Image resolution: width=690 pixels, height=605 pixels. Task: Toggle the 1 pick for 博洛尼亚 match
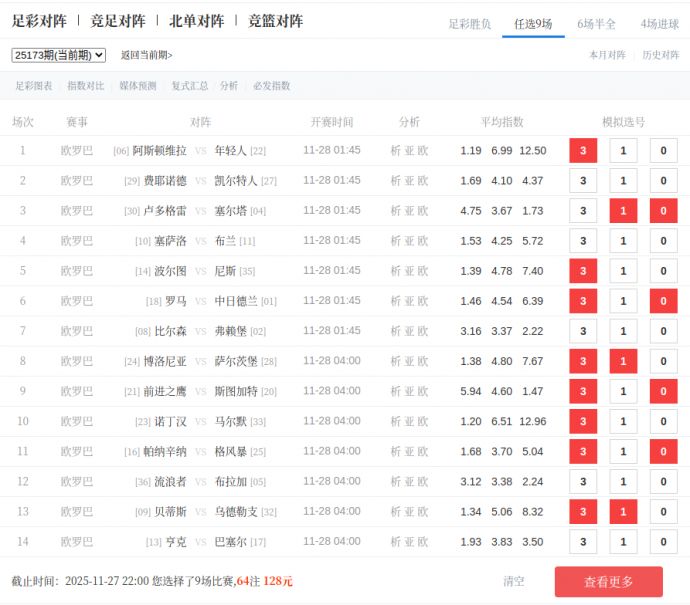(x=623, y=361)
